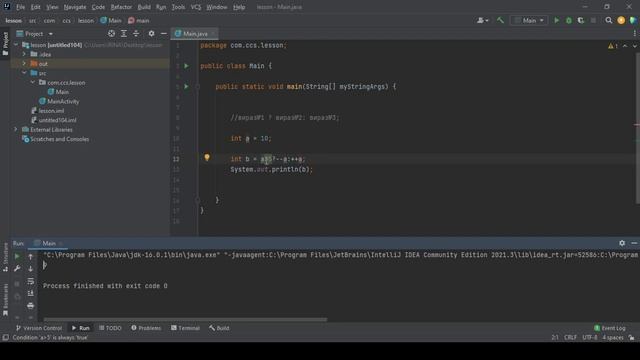Build project with the hammer icon

point(500,20)
